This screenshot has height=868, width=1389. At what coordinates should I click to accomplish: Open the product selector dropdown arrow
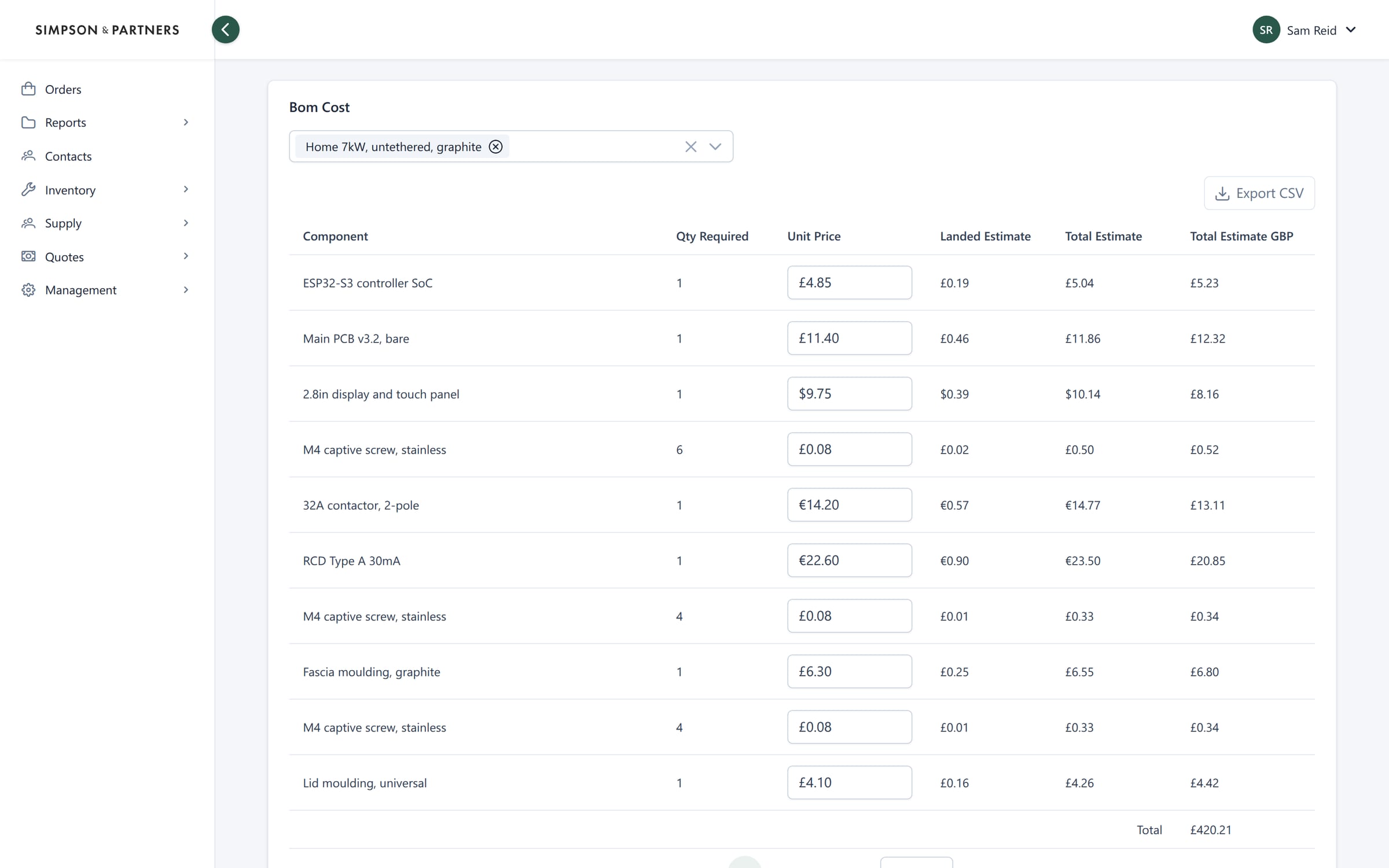click(x=715, y=146)
